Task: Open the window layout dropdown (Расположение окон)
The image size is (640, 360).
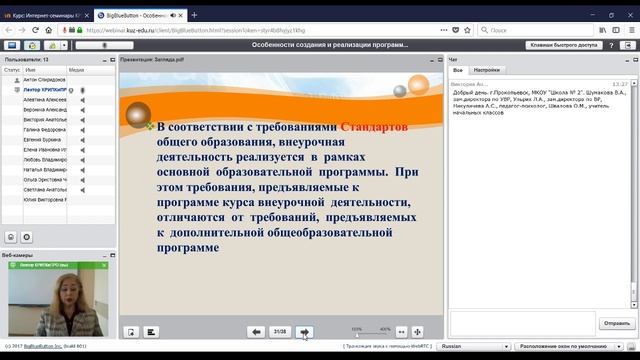Action: click(569, 347)
